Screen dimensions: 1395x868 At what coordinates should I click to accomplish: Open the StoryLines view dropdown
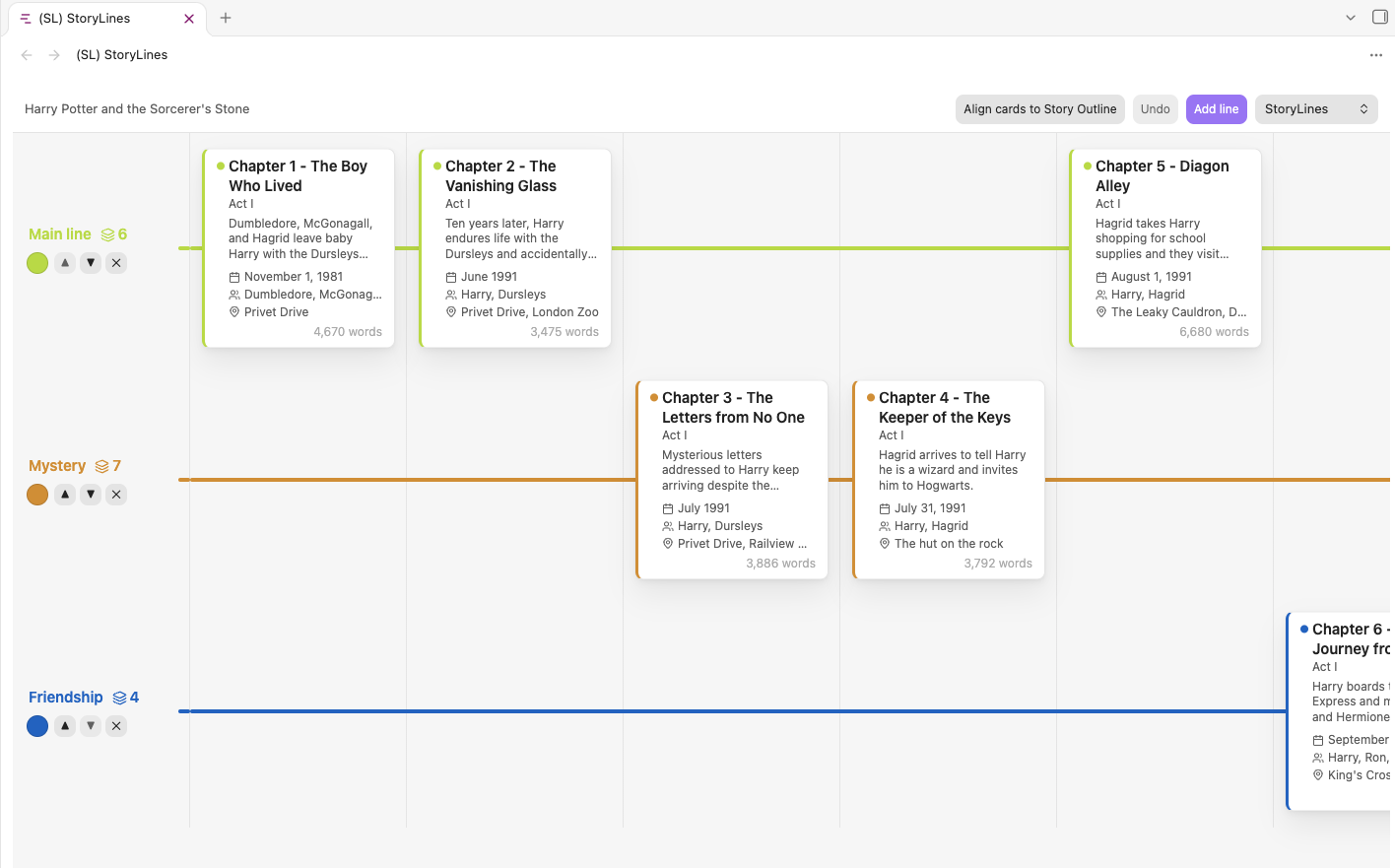coord(1316,109)
